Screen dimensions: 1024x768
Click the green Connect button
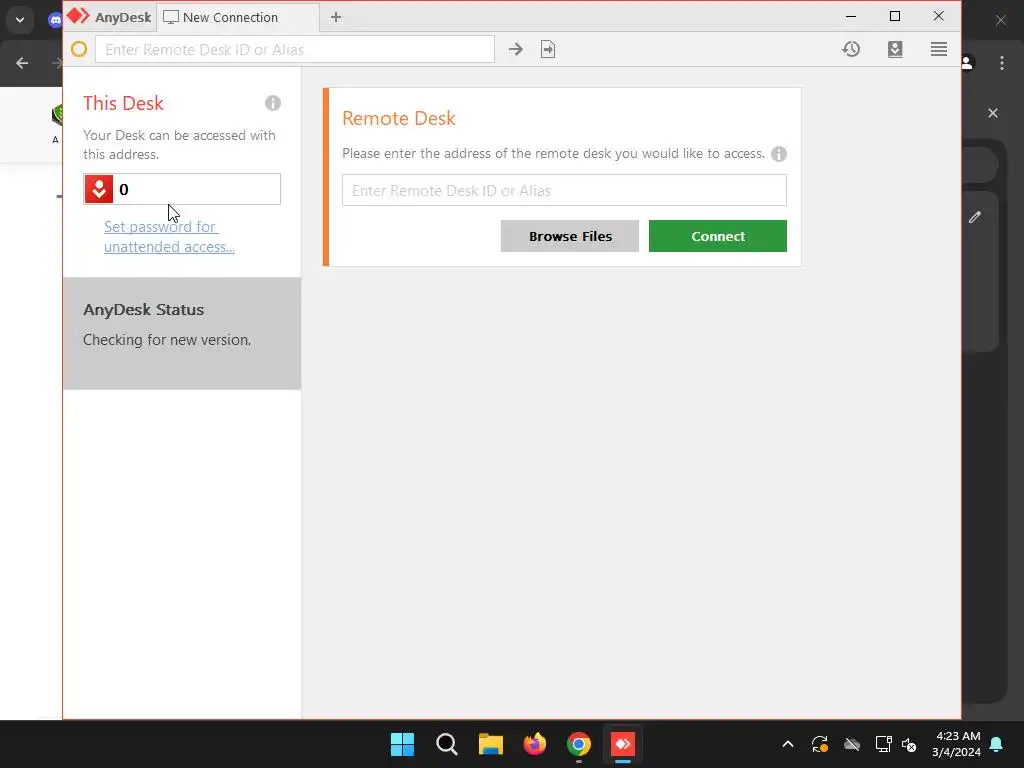(x=718, y=236)
